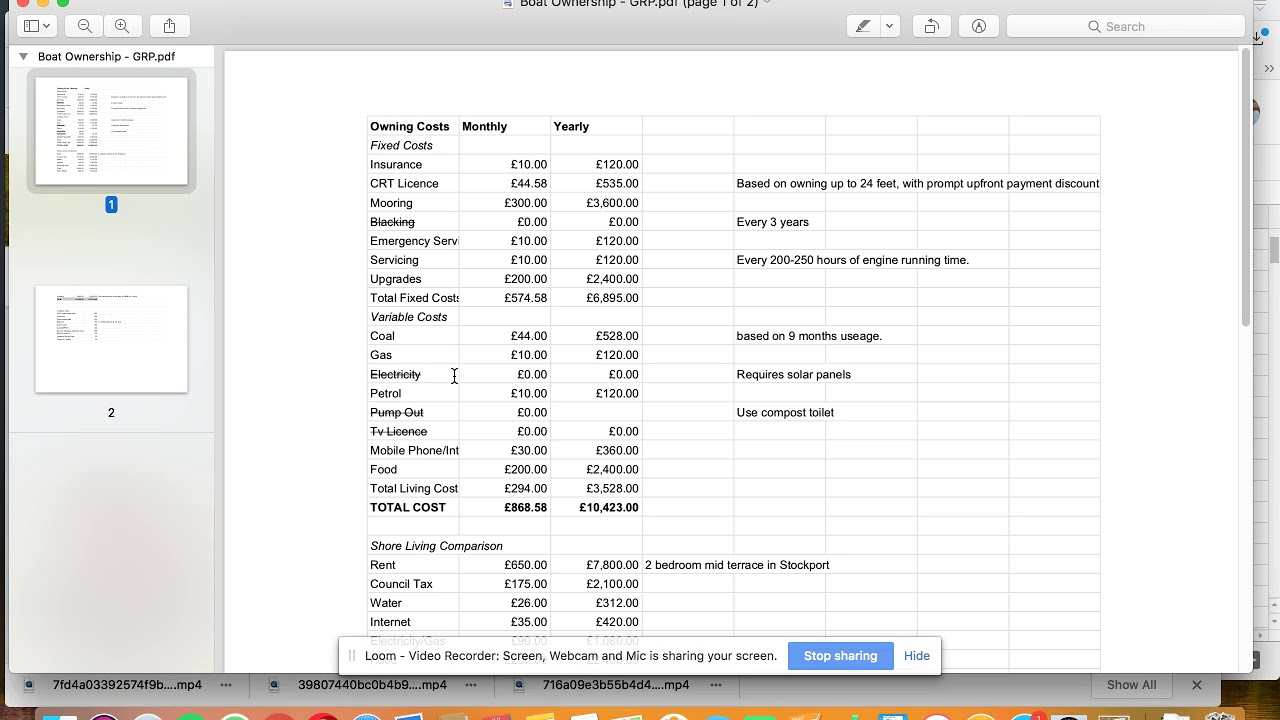Zoom in on the PDF page
This screenshot has height=720, width=1280.
[122, 26]
